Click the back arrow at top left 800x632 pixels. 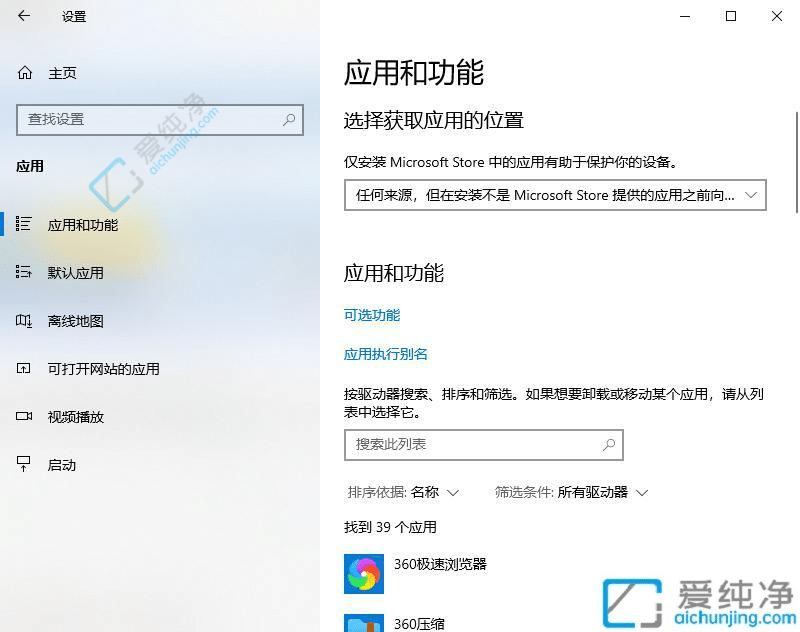coord(24,16)
